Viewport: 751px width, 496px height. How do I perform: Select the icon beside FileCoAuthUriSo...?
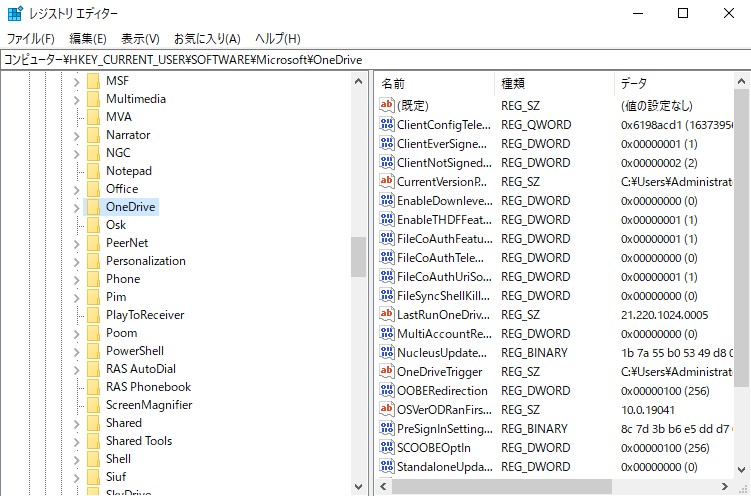tap(387, 276)
